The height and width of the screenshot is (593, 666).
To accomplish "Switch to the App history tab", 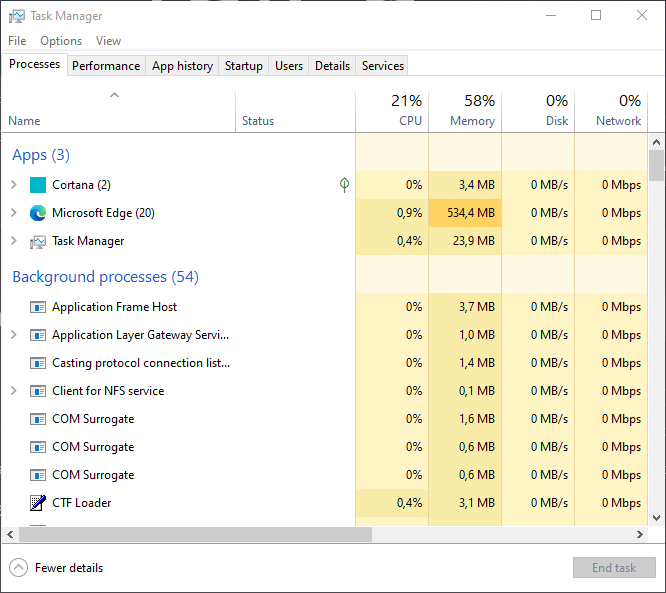I will click(182, 66).
